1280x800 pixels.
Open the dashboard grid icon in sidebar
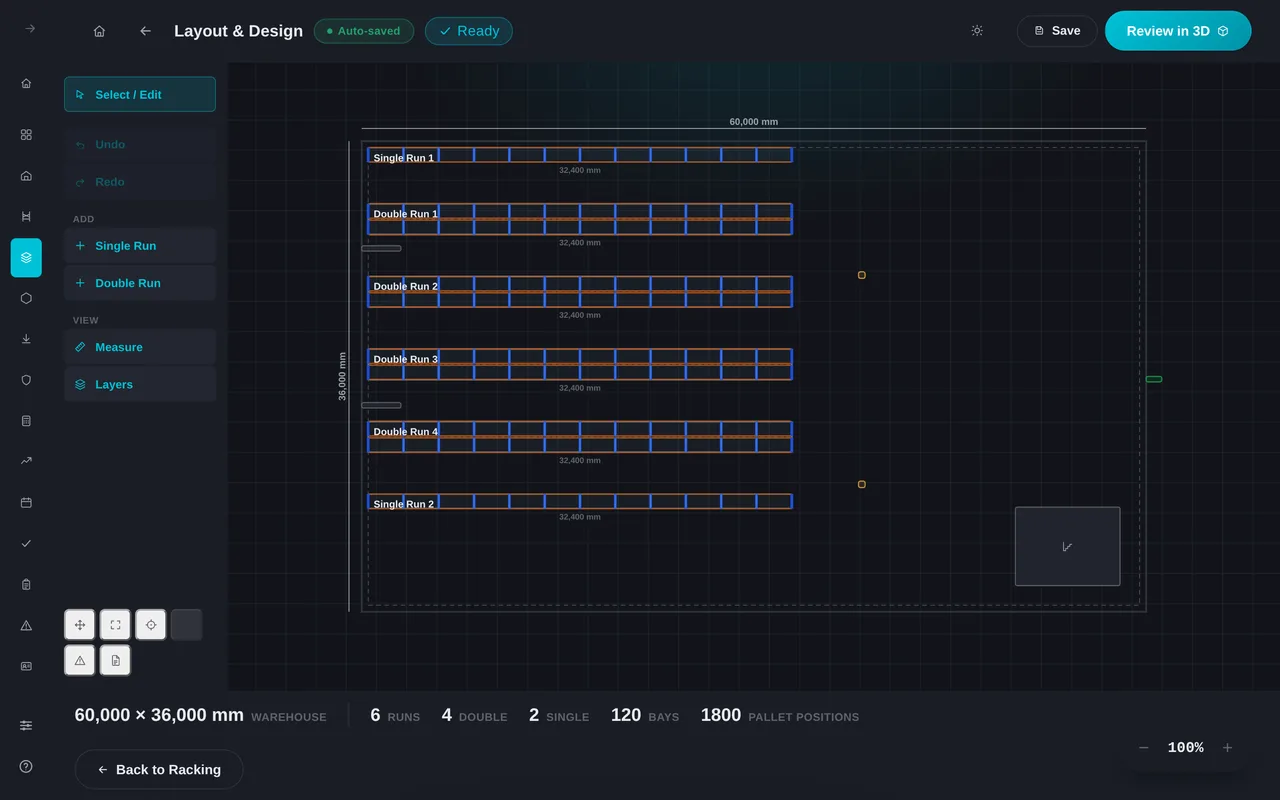click(x=26, y=134)
